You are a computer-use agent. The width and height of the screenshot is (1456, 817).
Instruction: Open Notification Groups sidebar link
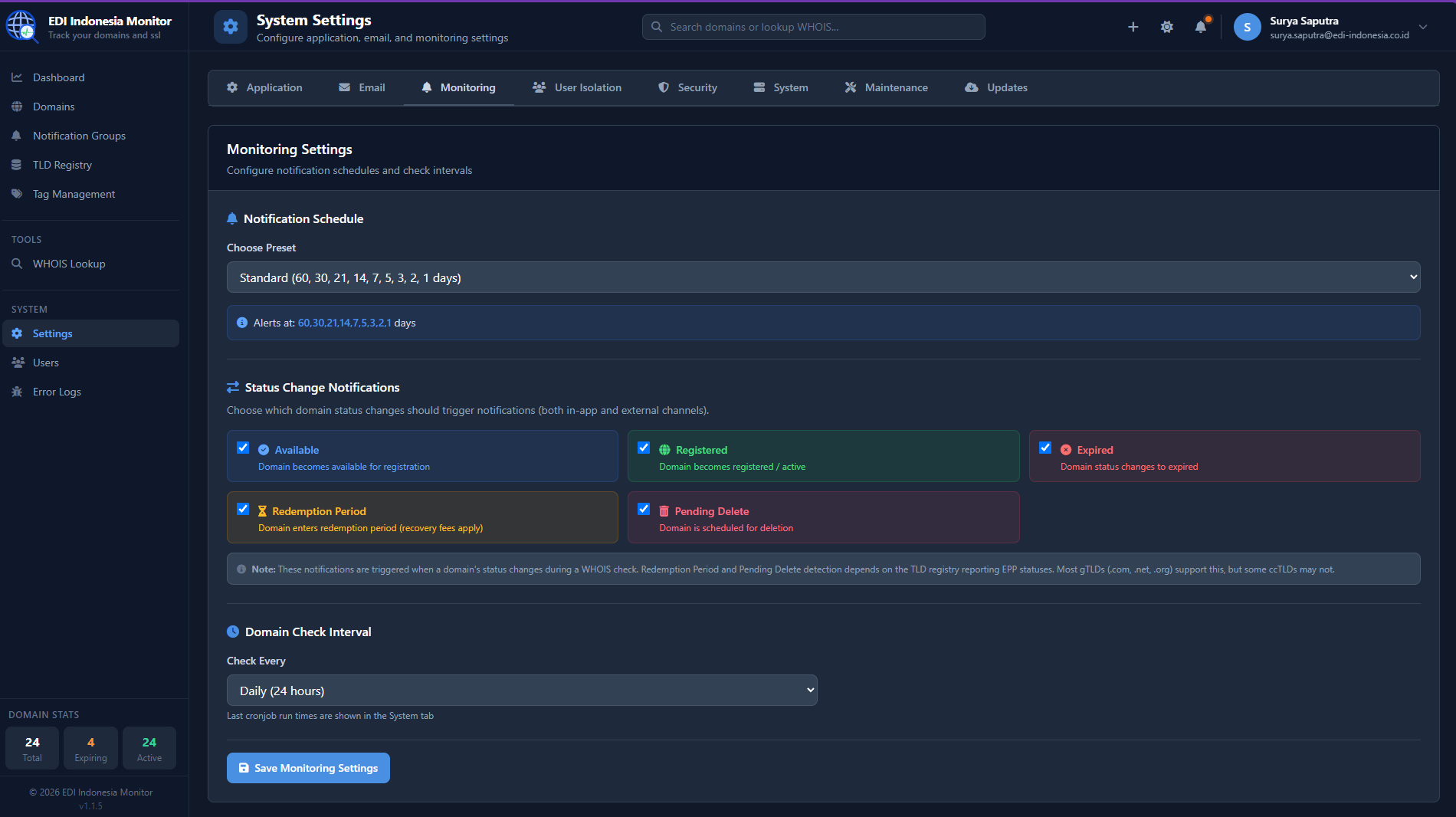click(91, 136)
